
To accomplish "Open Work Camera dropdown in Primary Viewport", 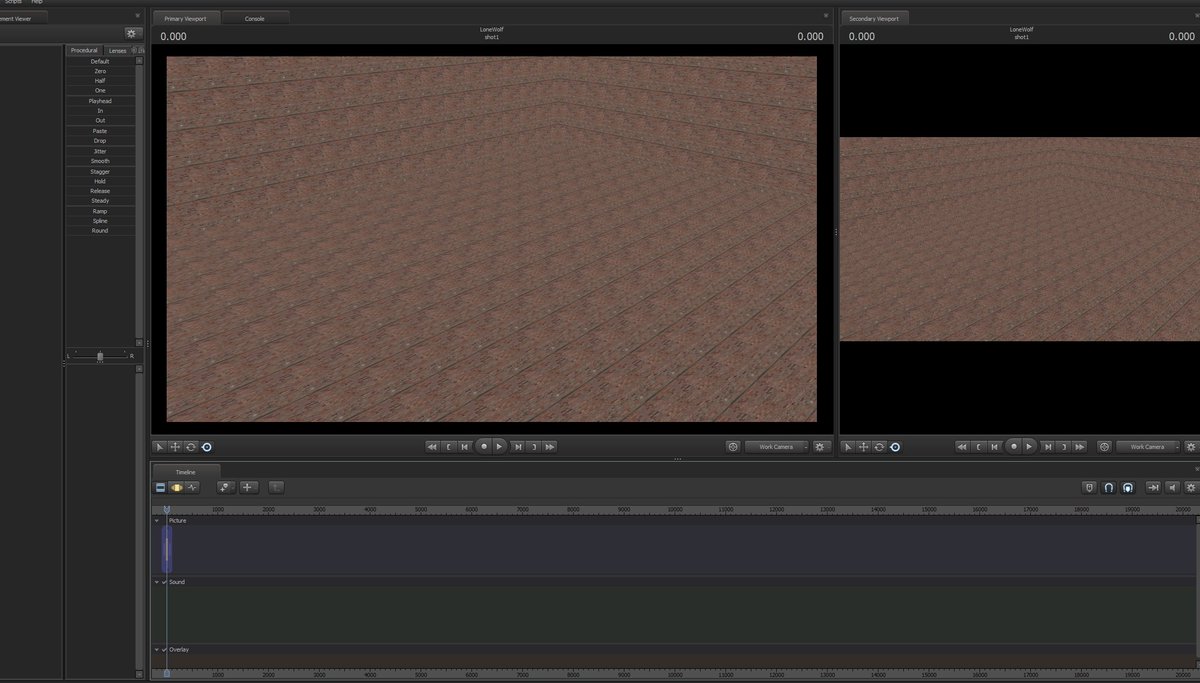I will click(x=777, y=447).
